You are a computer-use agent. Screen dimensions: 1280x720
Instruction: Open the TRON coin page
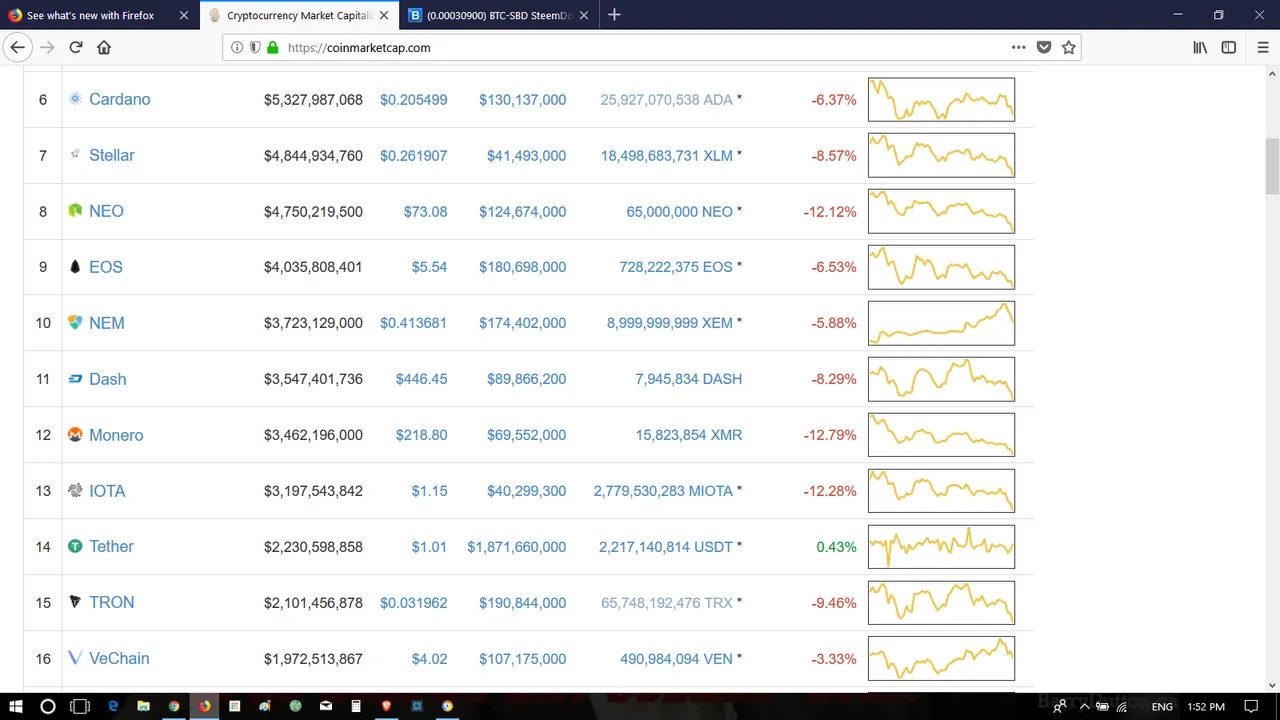[x=111, y=603]
